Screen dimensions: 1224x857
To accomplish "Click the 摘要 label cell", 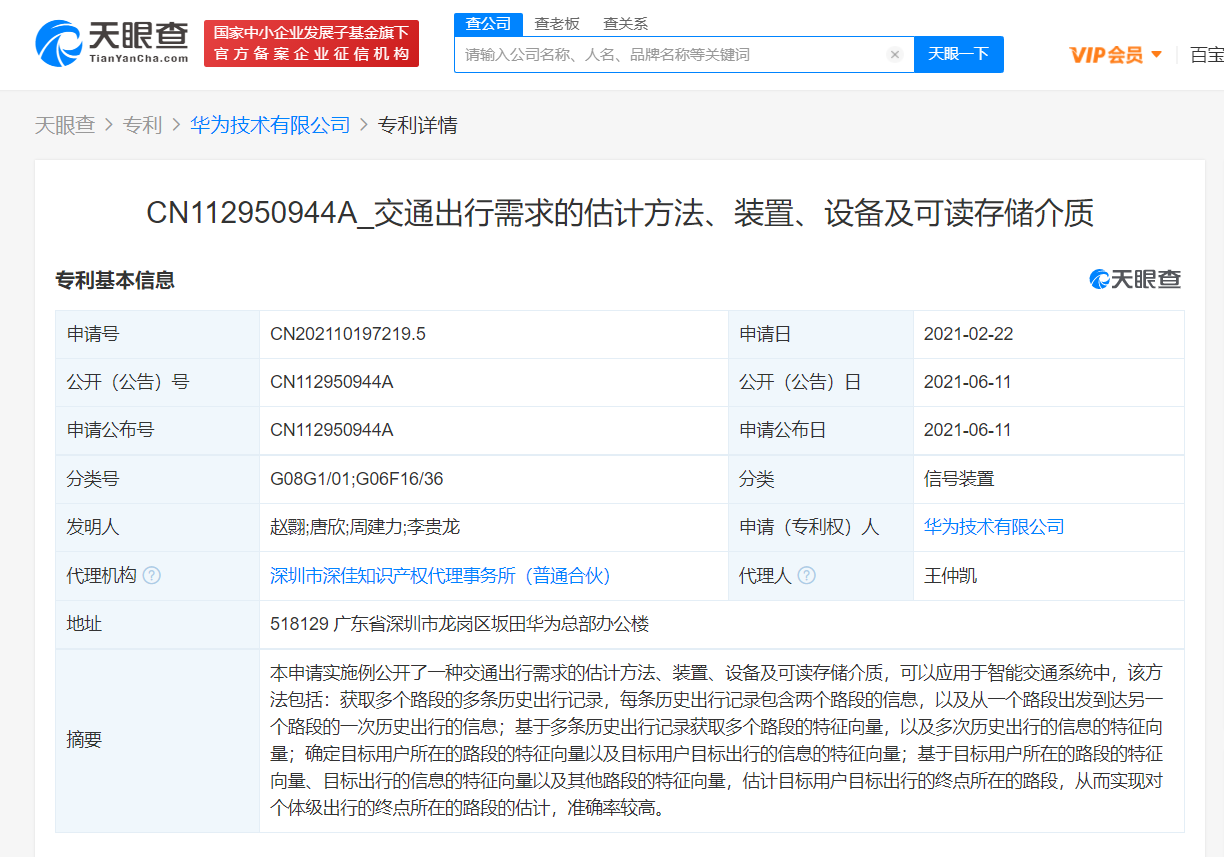I will 157,740.
